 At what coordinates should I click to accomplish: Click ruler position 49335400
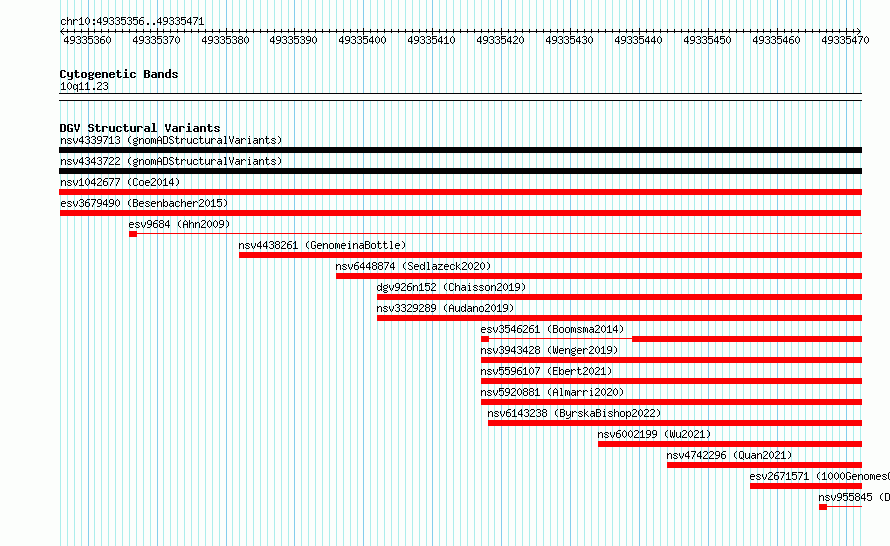coord(362,40)
